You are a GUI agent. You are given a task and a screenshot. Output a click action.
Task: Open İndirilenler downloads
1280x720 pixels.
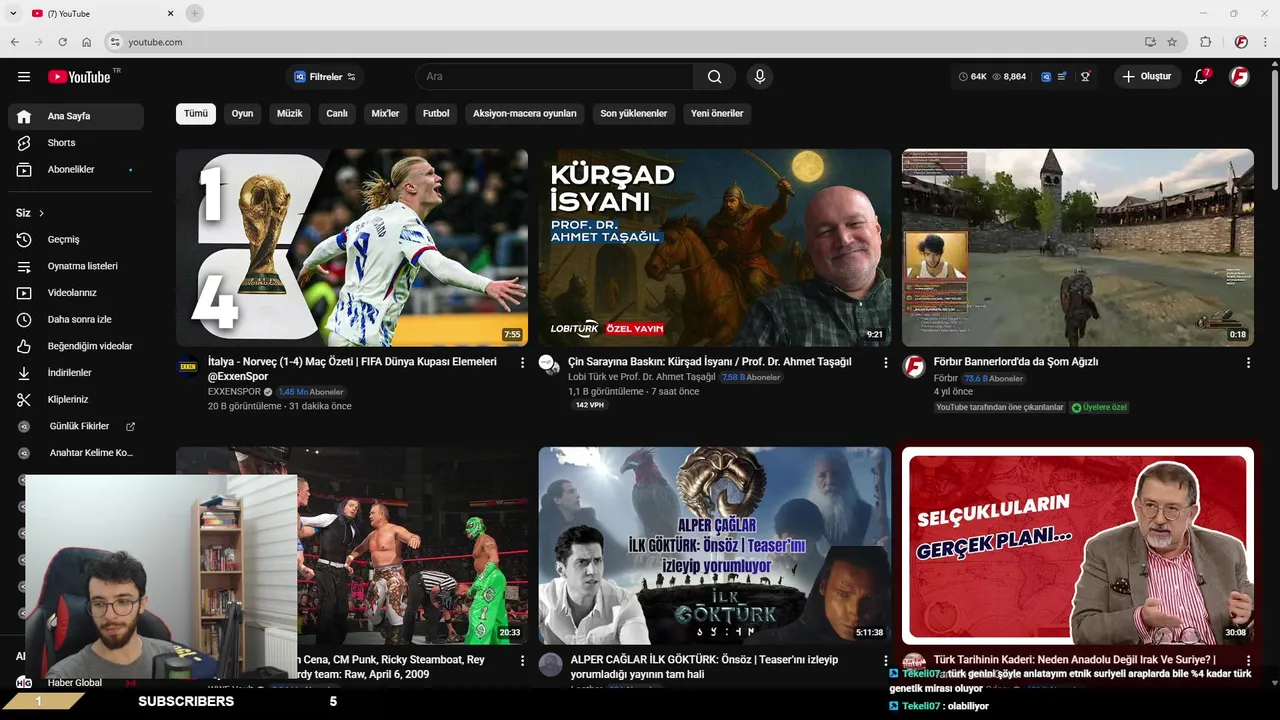76,373
